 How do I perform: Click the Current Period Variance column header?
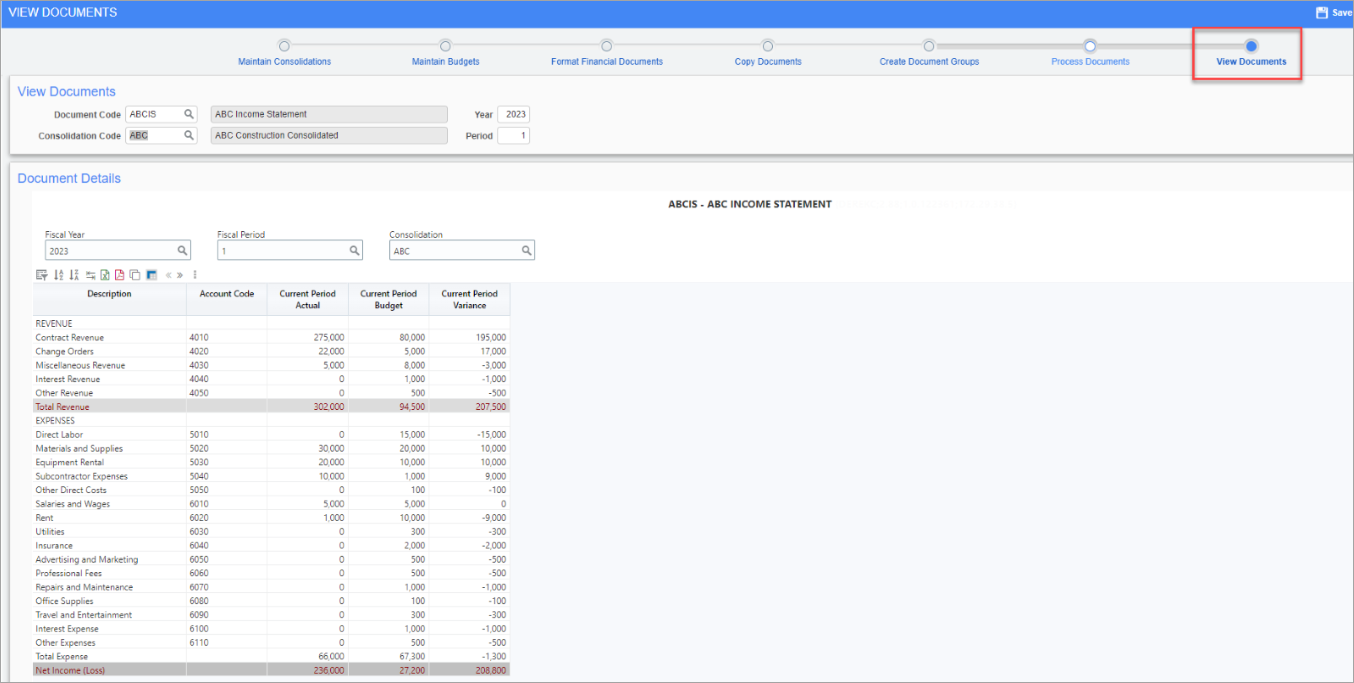click(x=470, y=299)
